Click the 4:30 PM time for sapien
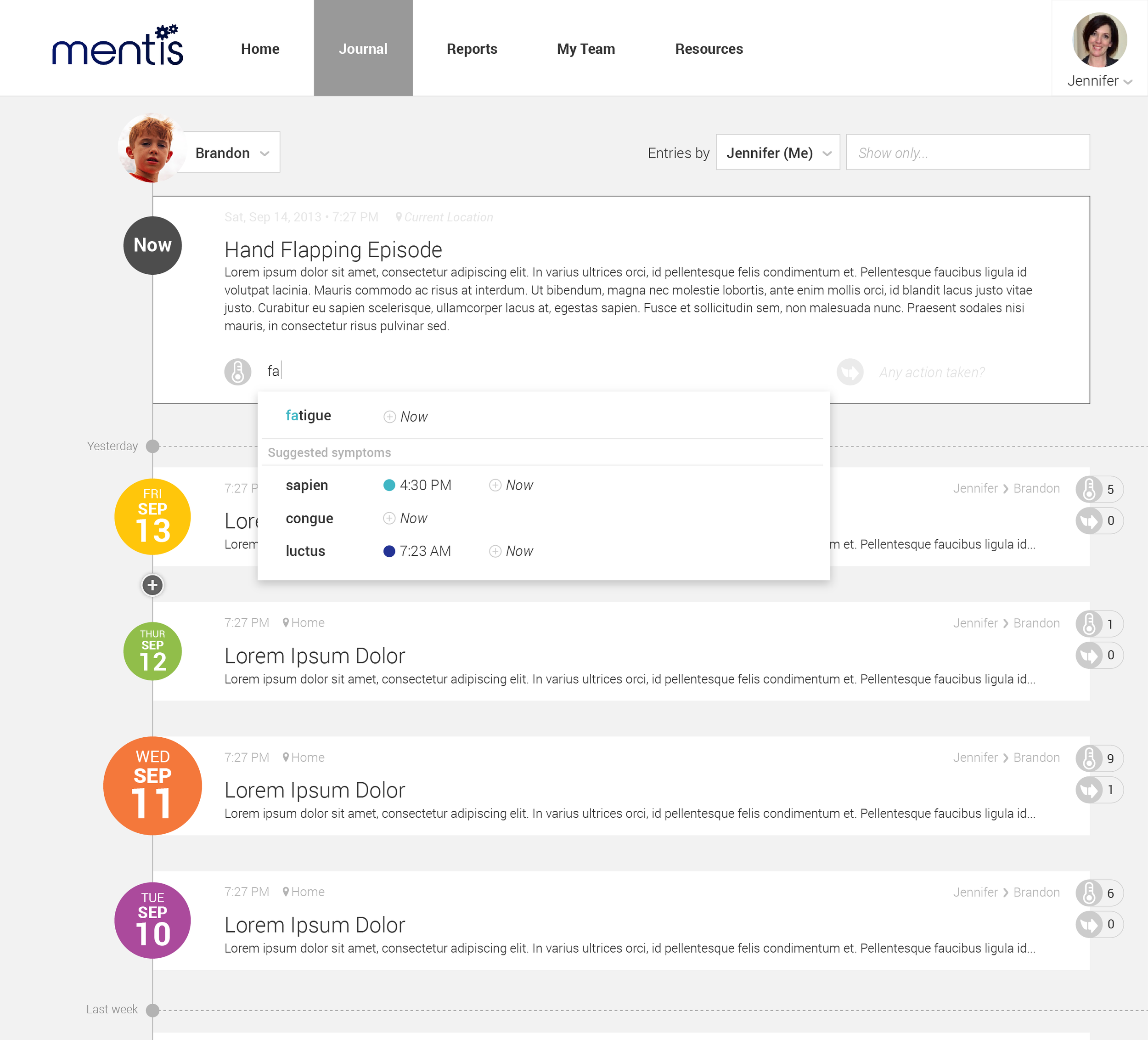The image size is (1148, 1040). [425, 485]
